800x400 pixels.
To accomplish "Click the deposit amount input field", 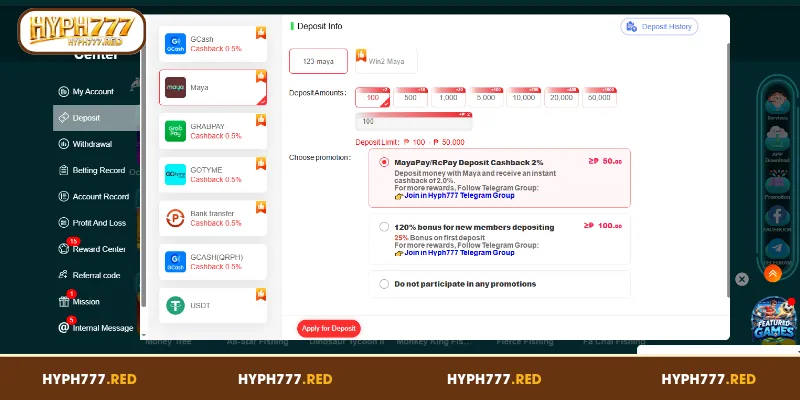I will (x=414, y=121).
